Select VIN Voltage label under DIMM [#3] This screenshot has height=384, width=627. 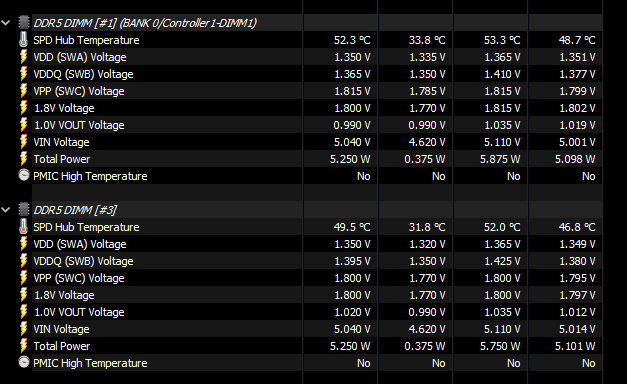pos(61,329)
